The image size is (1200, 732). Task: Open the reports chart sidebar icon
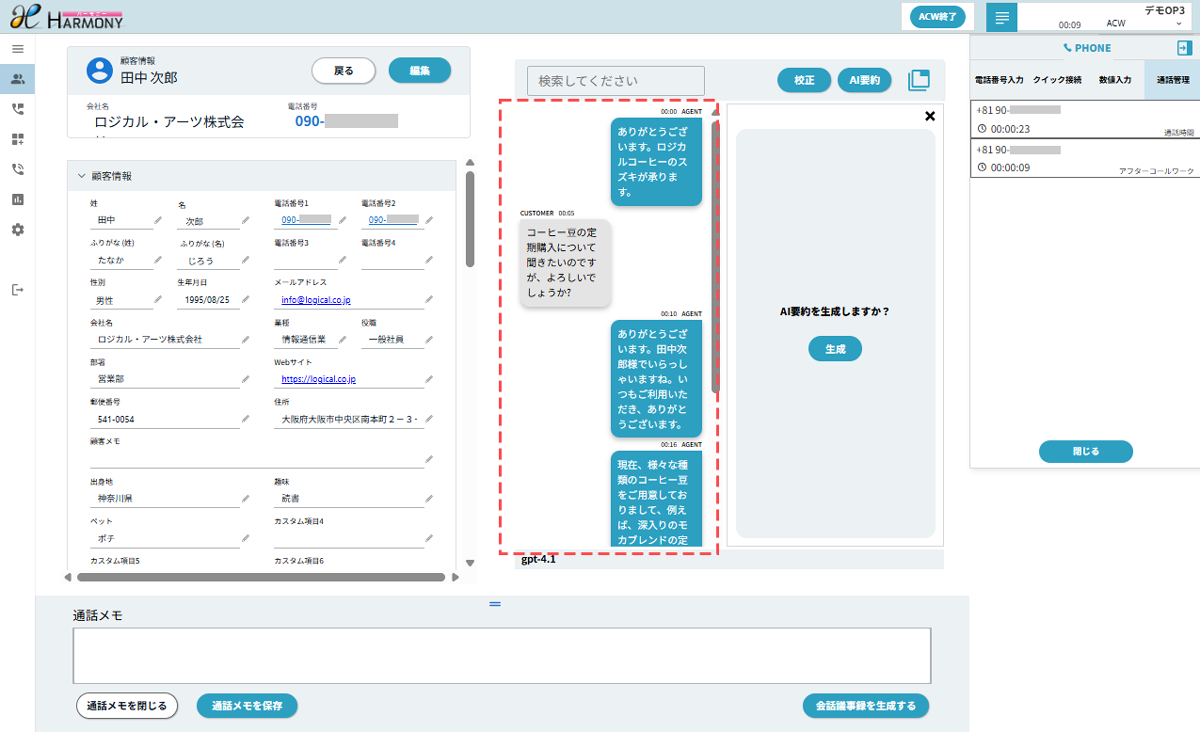coord(17,199)
